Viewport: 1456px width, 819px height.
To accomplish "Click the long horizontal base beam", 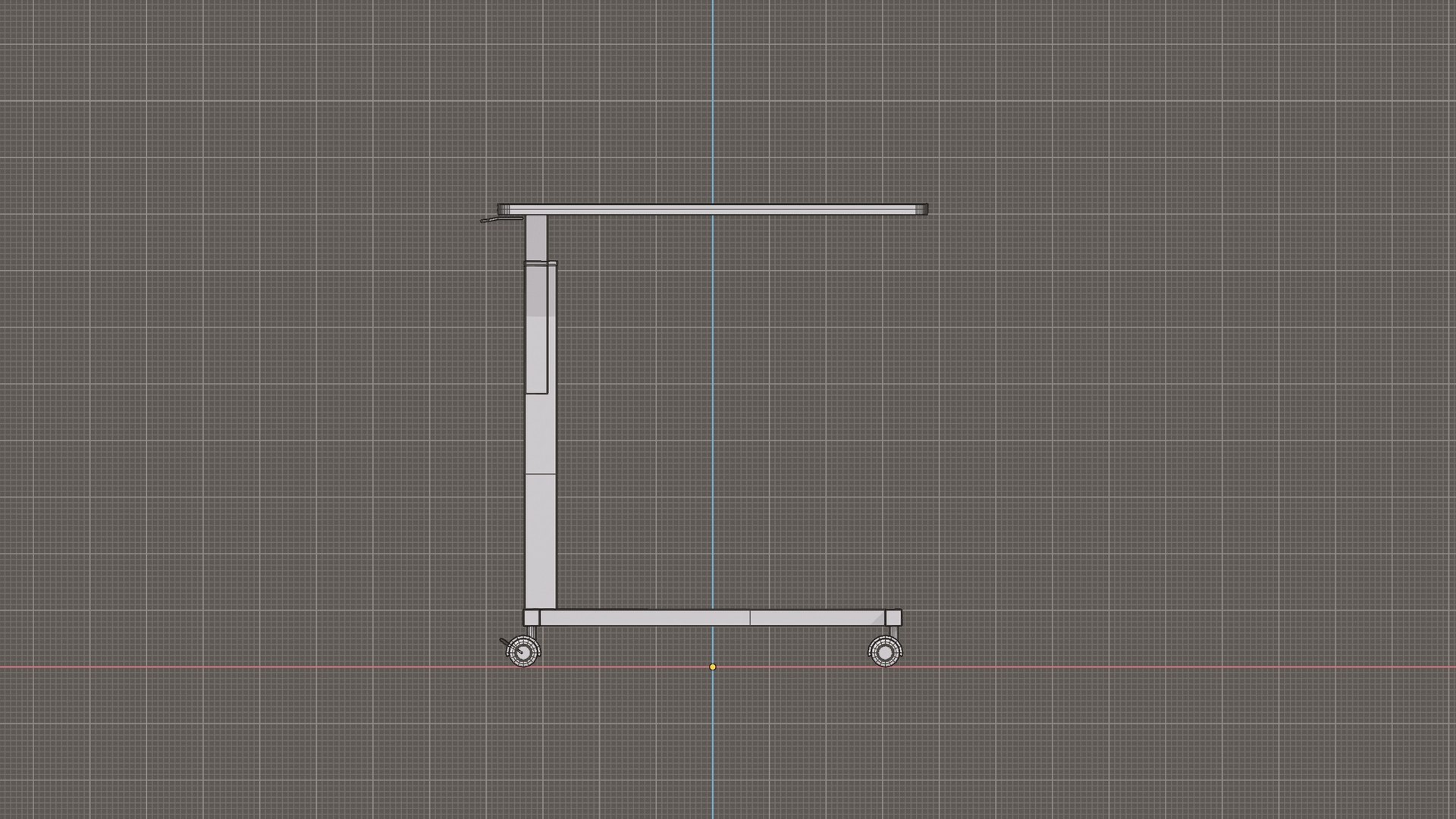I will click(x=712, y=618).
